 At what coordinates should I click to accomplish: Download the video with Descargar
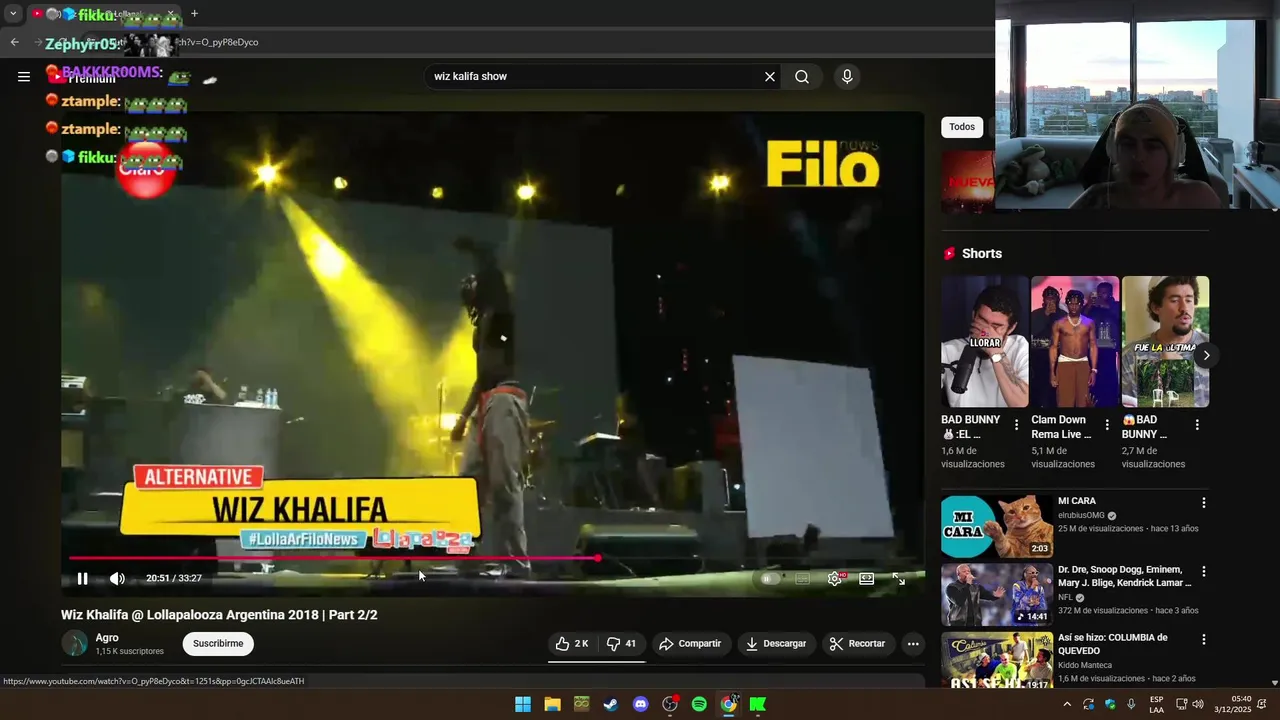[775, 644]
